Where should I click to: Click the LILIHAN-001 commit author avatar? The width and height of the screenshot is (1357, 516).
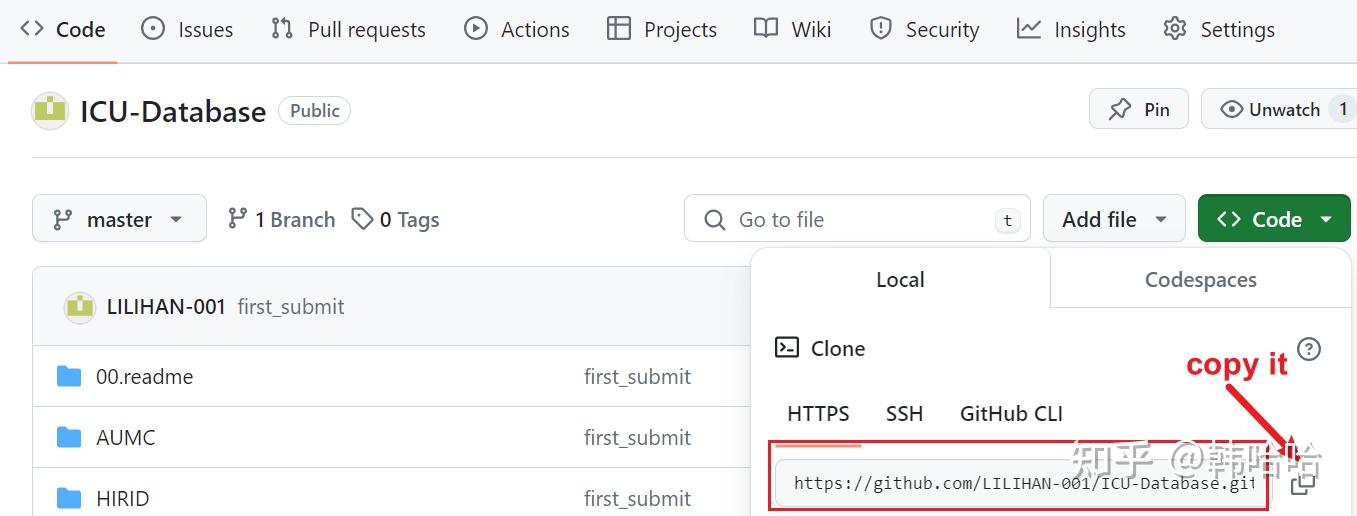tap(80, 307)
